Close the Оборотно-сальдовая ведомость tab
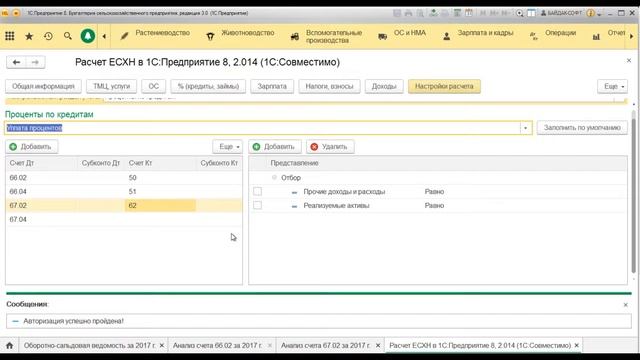 click(162, 345)
